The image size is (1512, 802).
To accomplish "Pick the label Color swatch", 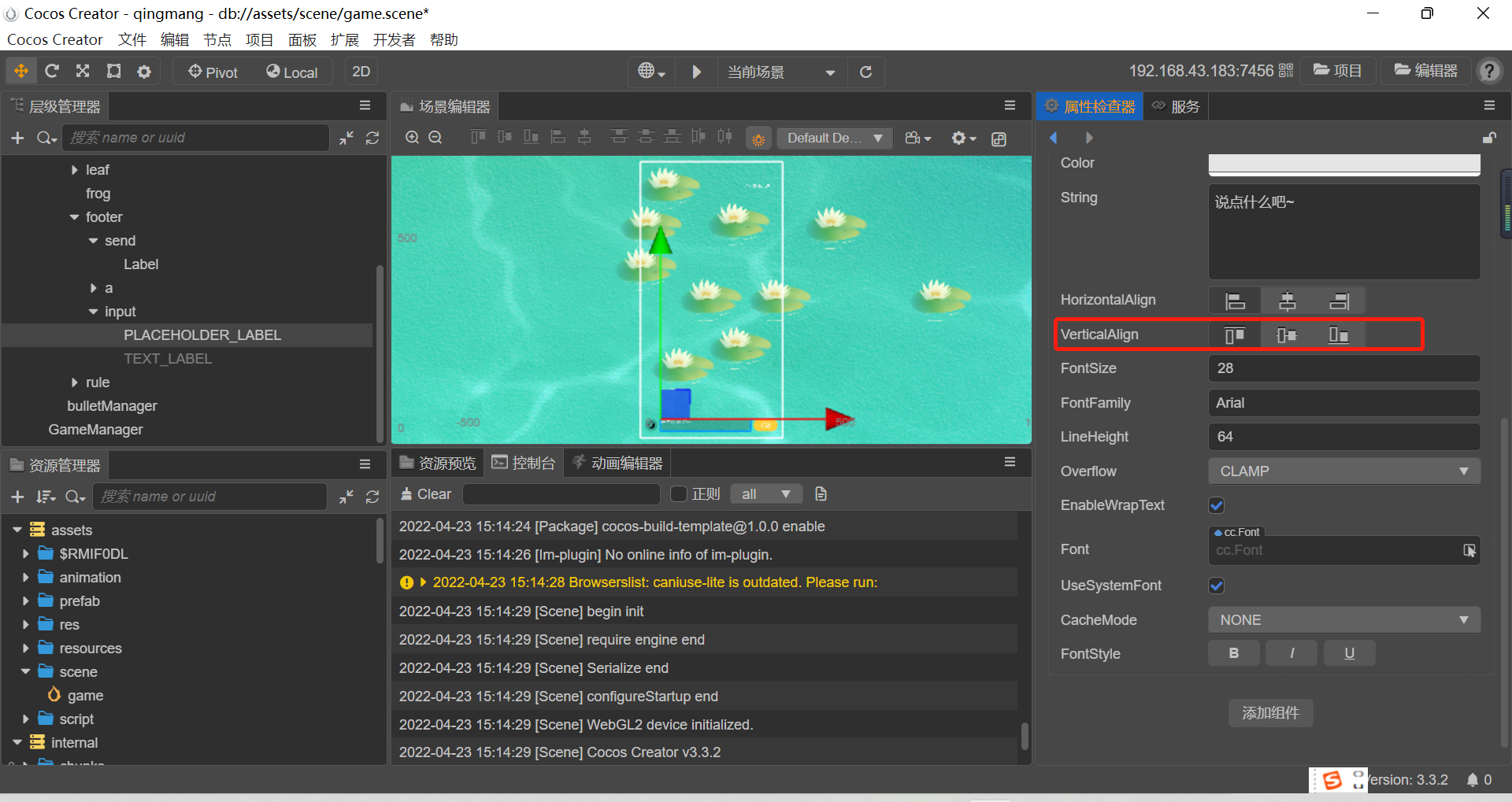I will [x=1344, y=163].
